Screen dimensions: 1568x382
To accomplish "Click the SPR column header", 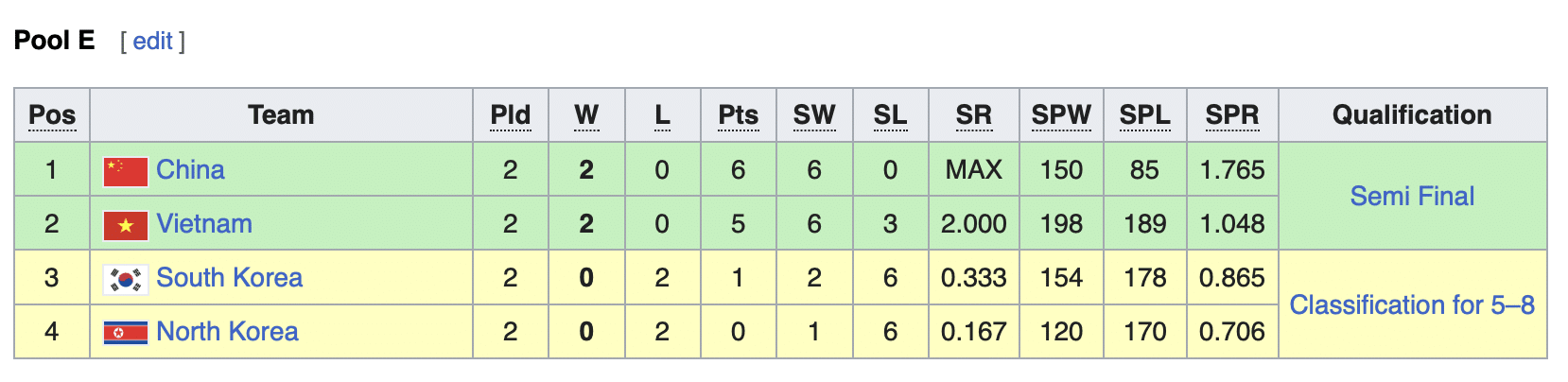I will pos(1231,115).
